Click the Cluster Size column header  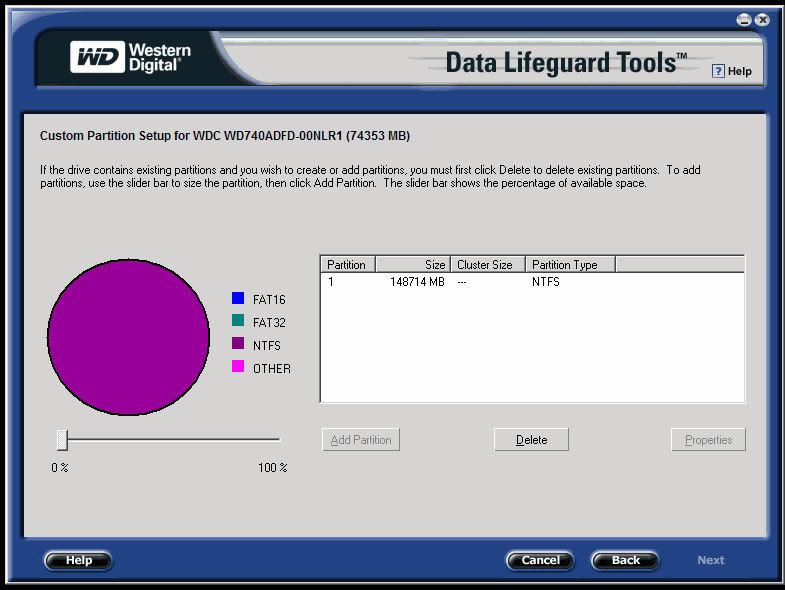(x=488, y=264)
